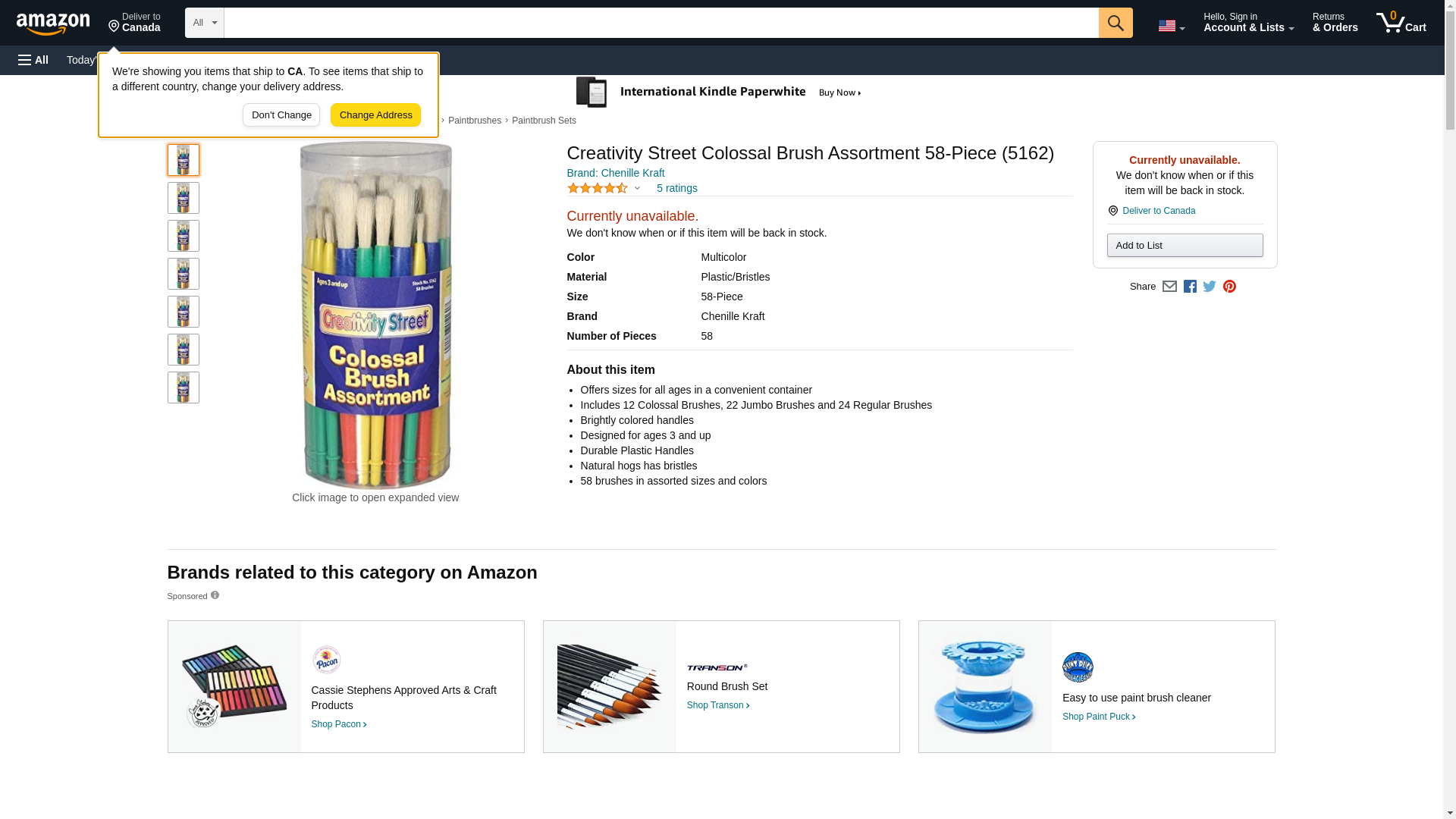Share the product via email icon
The height and width of the screenshot is (819, 1456).
1169,287
